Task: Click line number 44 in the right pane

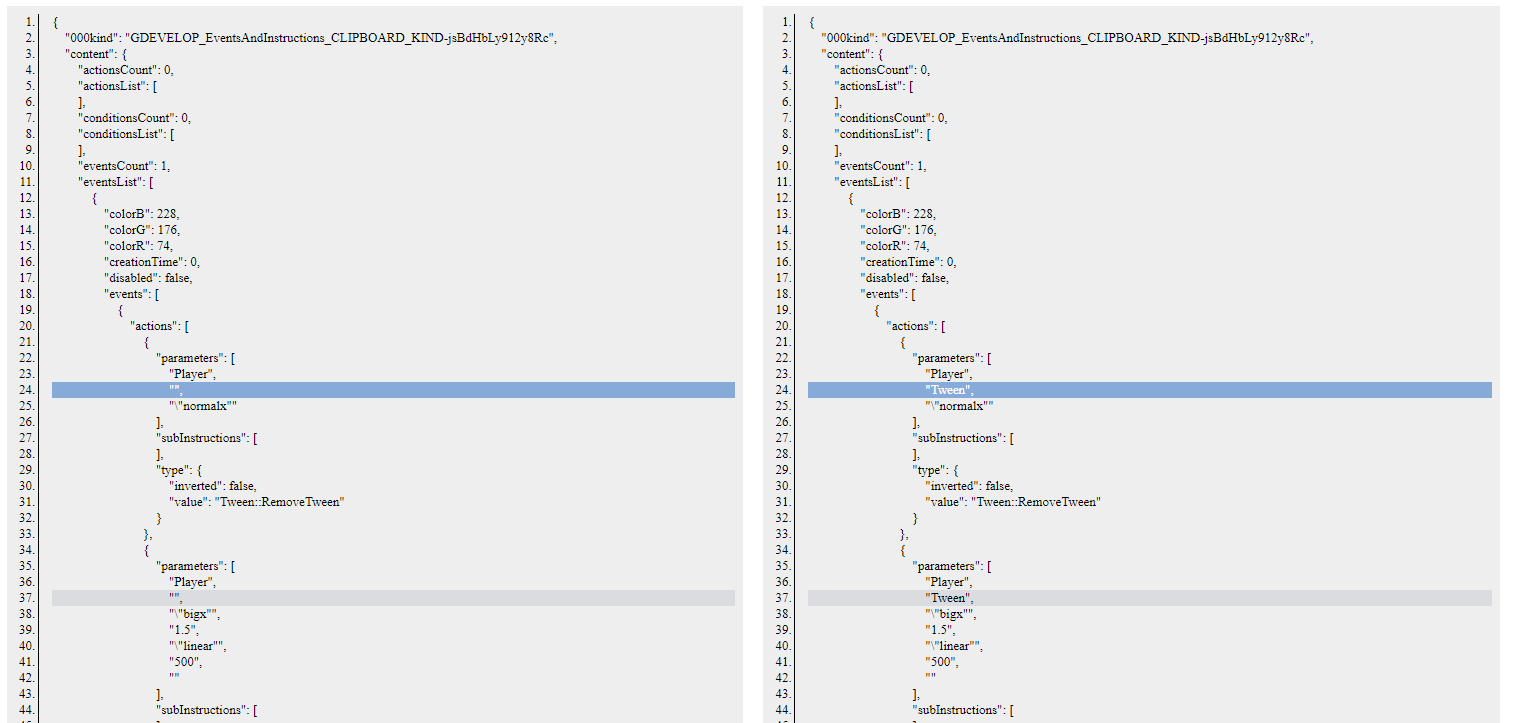Action: click(783, 709)
